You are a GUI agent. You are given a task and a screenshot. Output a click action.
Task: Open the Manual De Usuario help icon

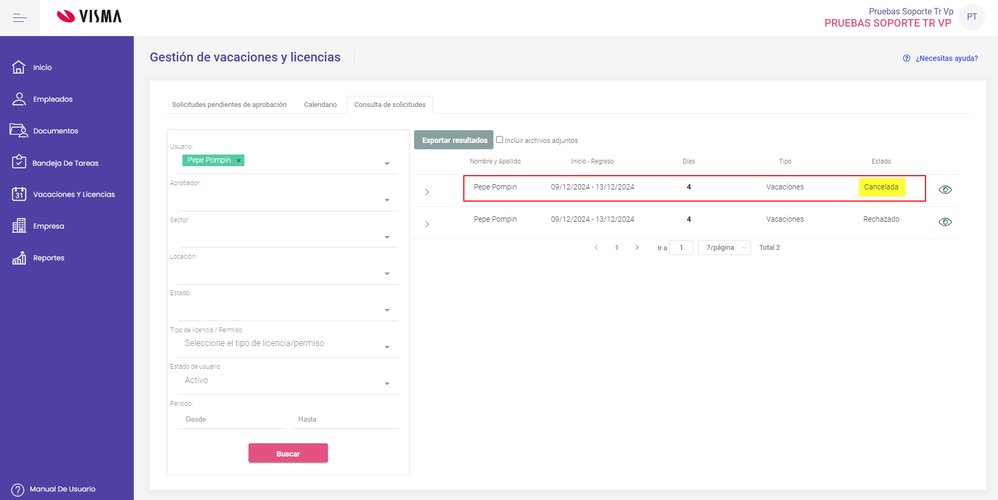point(17,489)
